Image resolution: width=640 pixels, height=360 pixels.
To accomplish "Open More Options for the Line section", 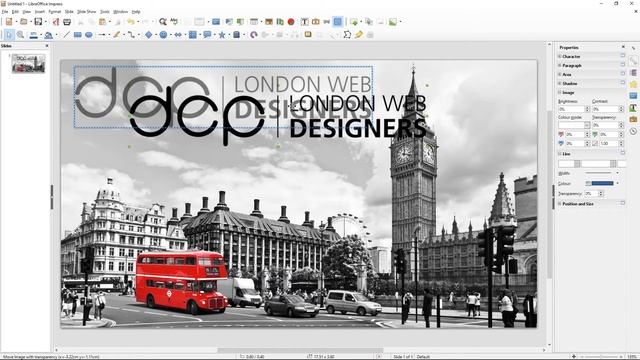I will 623,153.
